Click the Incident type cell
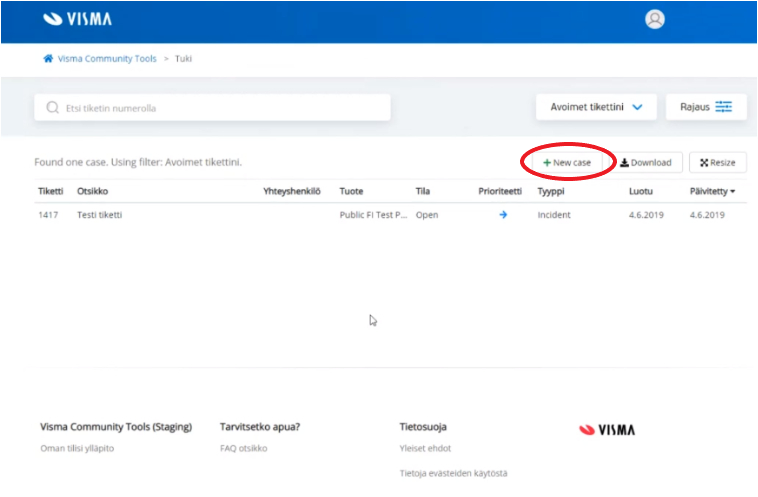 click(554, 215)
